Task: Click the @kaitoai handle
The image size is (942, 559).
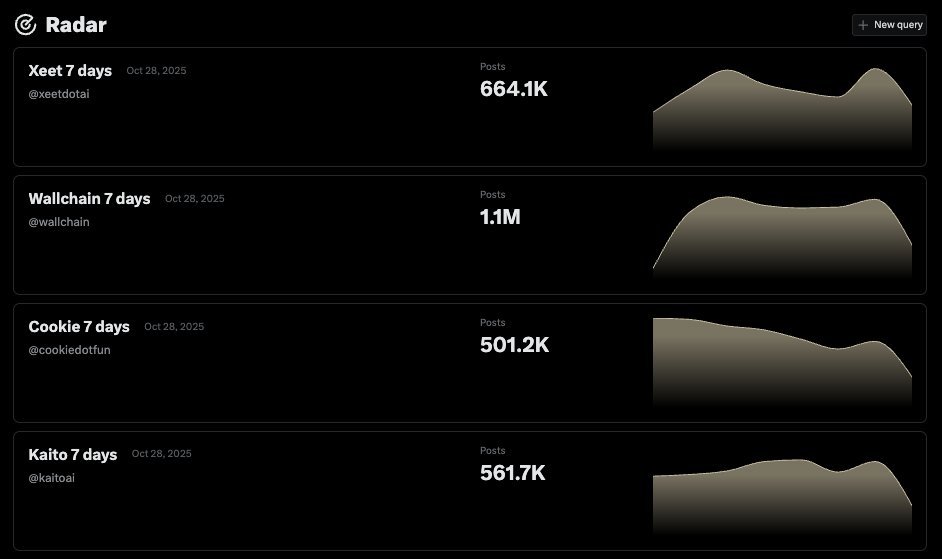Action: 52,478
